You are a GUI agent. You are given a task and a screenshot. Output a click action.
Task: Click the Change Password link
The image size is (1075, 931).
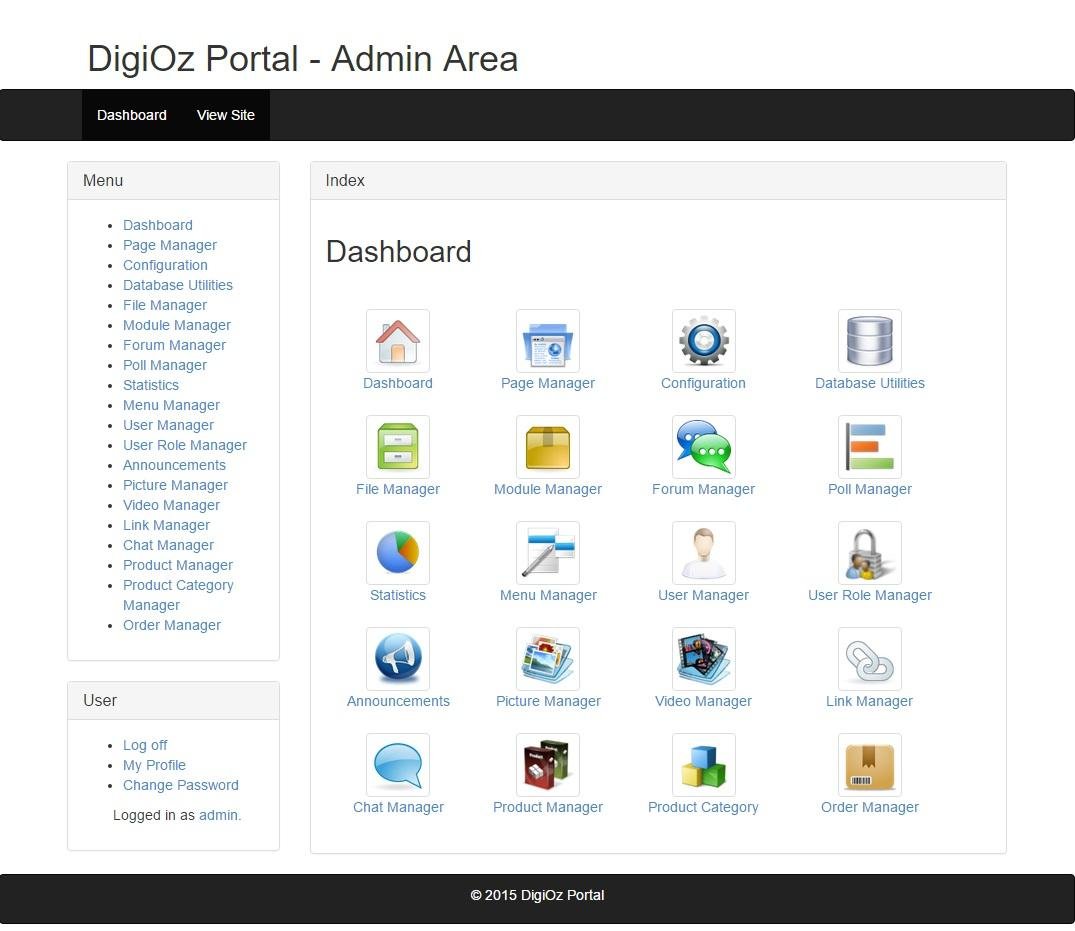pyautogui.click(x=180, y=785)
